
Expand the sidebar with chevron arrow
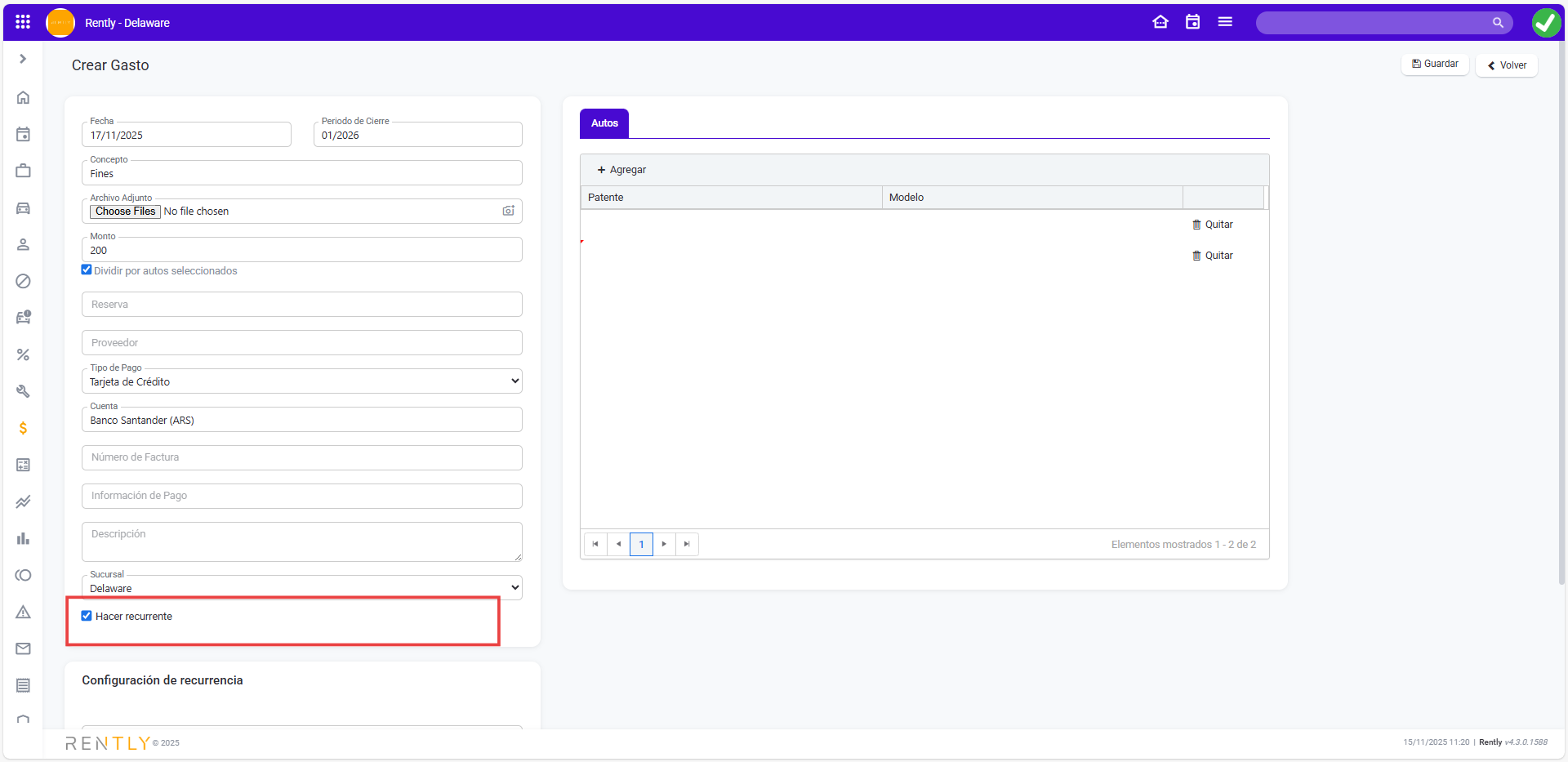click(23, 59)
